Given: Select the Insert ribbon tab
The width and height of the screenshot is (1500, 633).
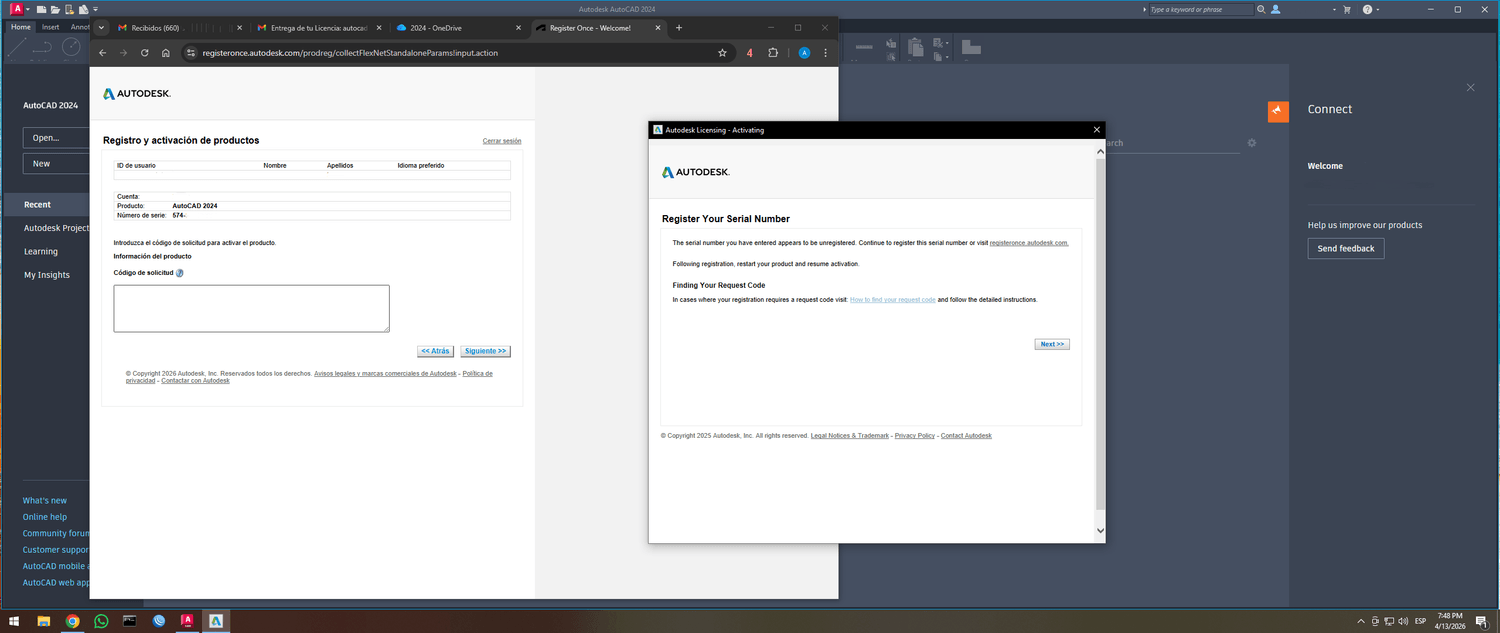Looking at the screenshot, I should tap(50, 27).
